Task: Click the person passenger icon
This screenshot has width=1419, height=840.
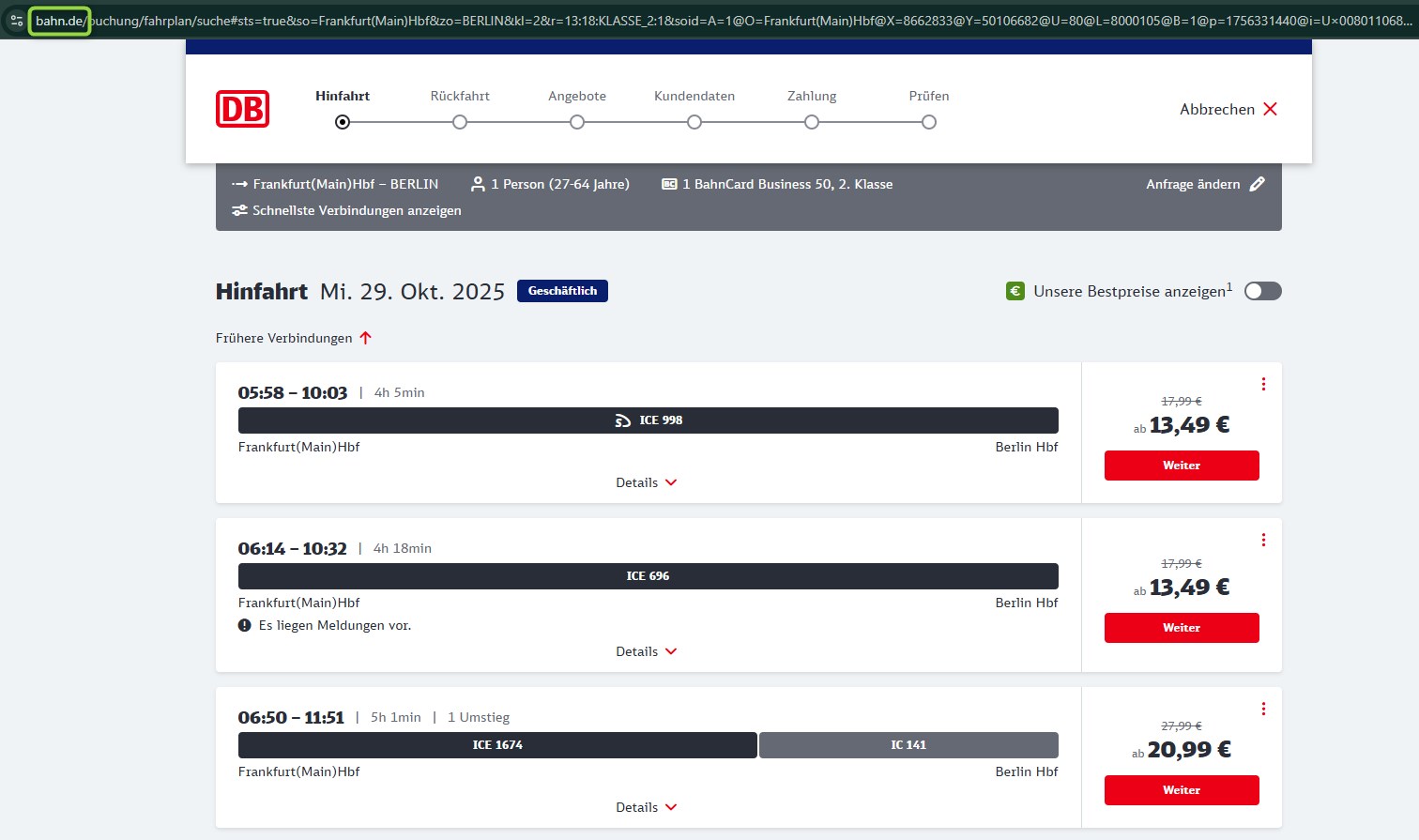Action: pos(478,184)
